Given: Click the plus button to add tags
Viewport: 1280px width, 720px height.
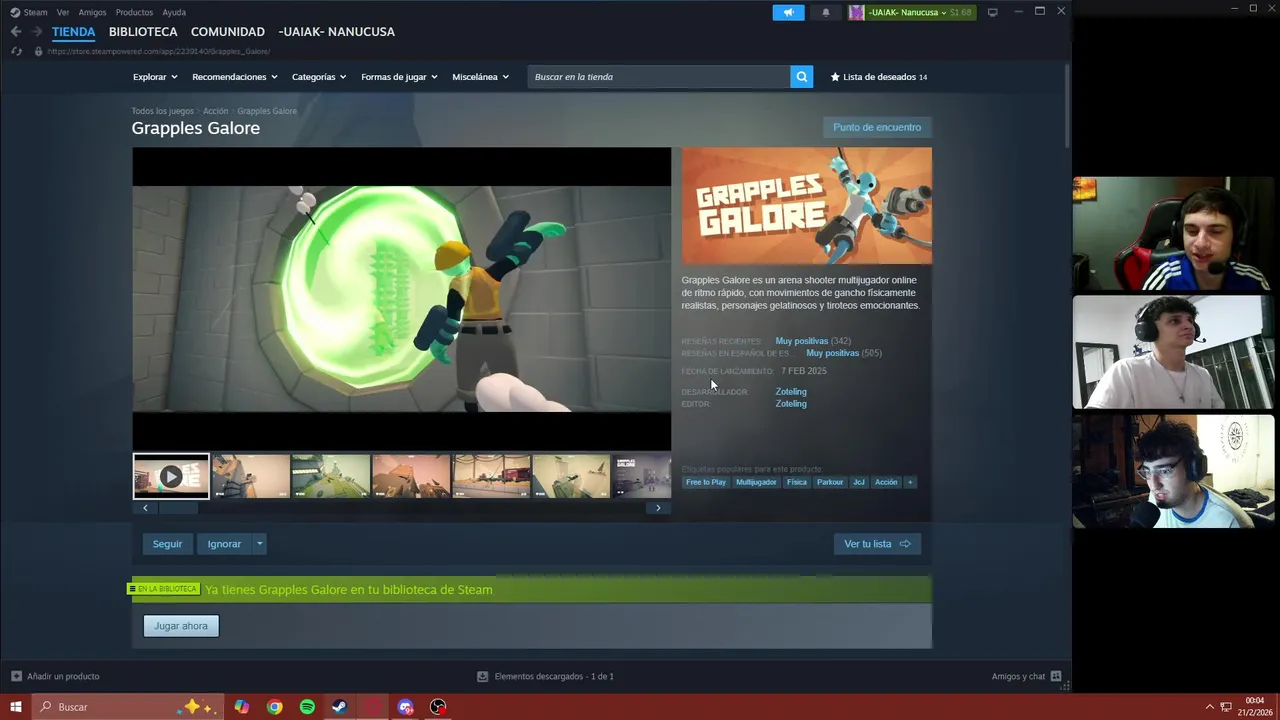Looking at the screenshot, I should click(x=909, y=482).
